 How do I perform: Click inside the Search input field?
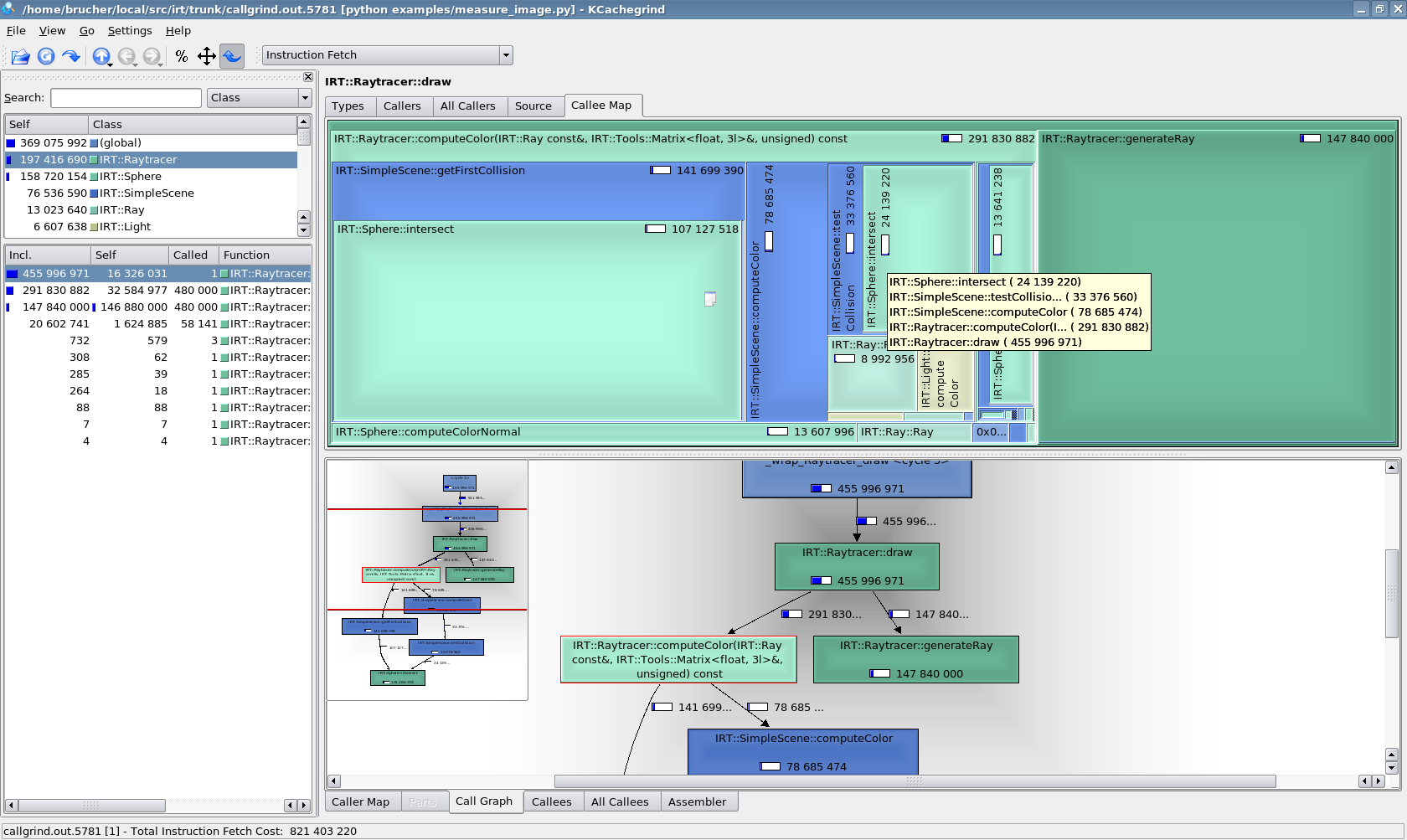pos(126,98)
